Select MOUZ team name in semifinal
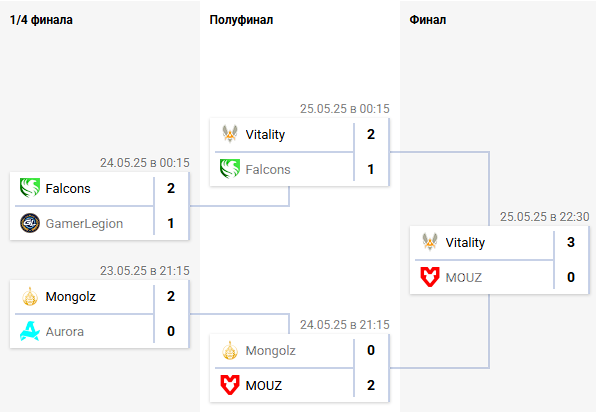The height and width of the screenshot is (412, 596). [264, 385]
